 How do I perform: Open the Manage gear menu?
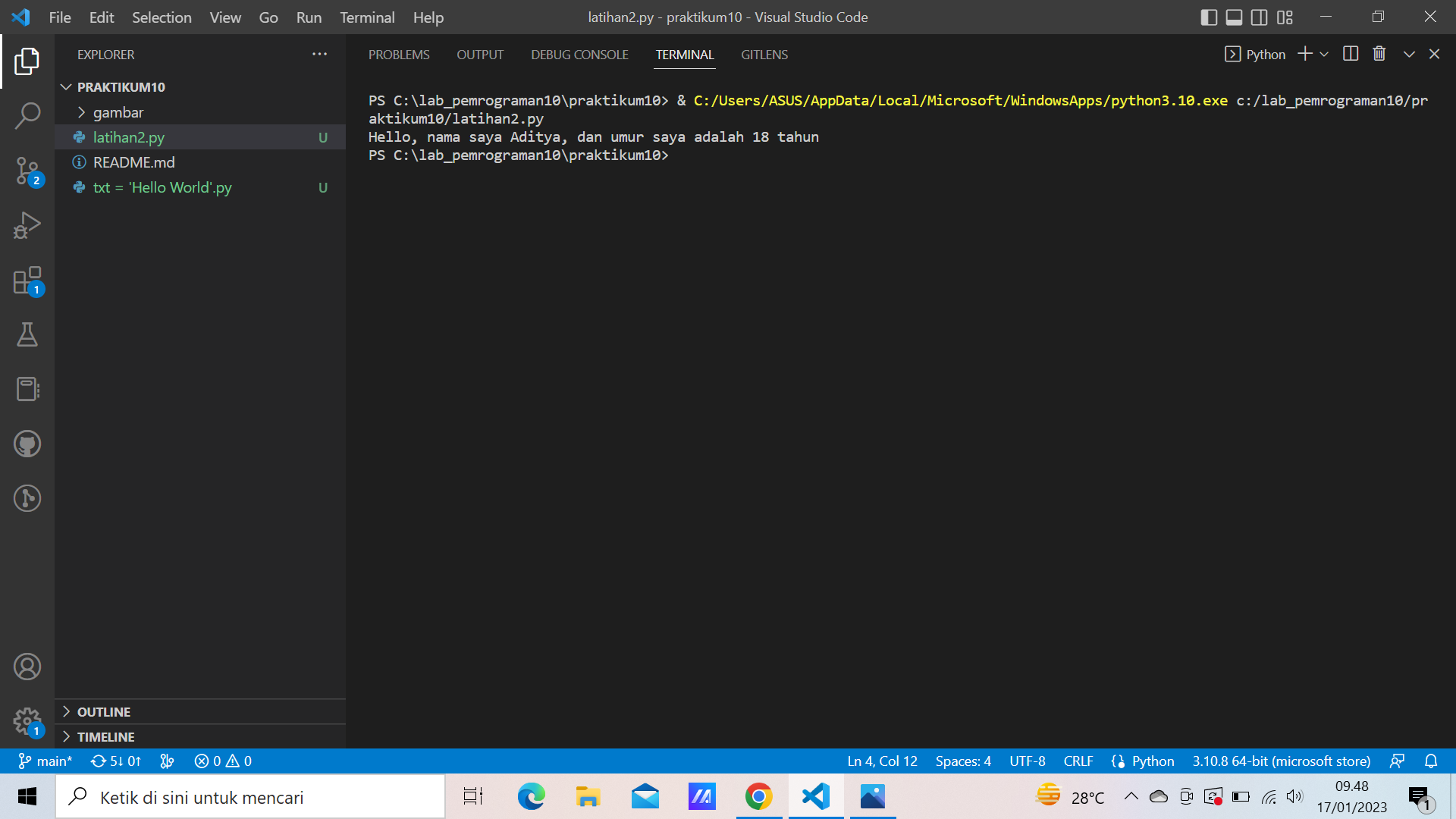27,721
